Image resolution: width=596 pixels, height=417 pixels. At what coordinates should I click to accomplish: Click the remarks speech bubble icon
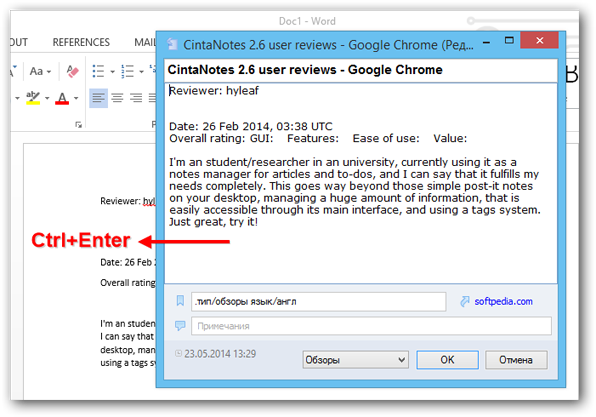pos(180,326)
